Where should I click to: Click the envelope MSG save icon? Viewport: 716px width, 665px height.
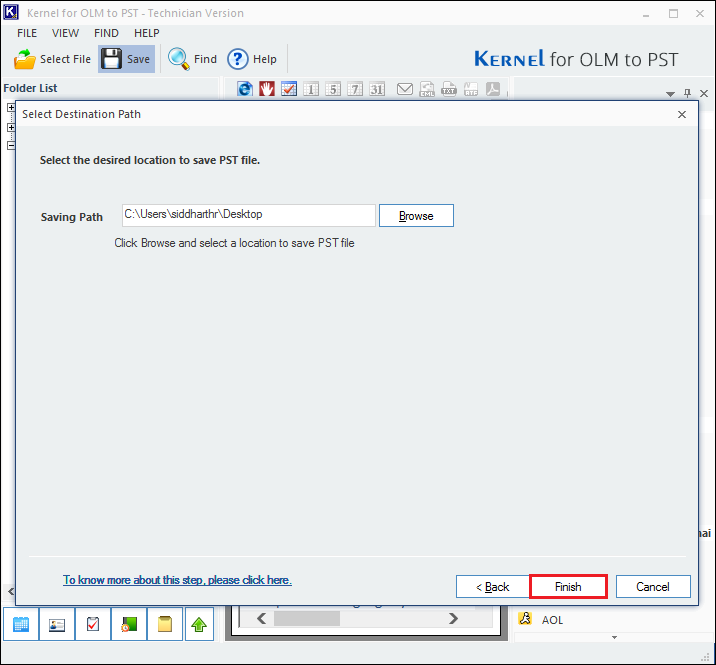tap(405, 89)
